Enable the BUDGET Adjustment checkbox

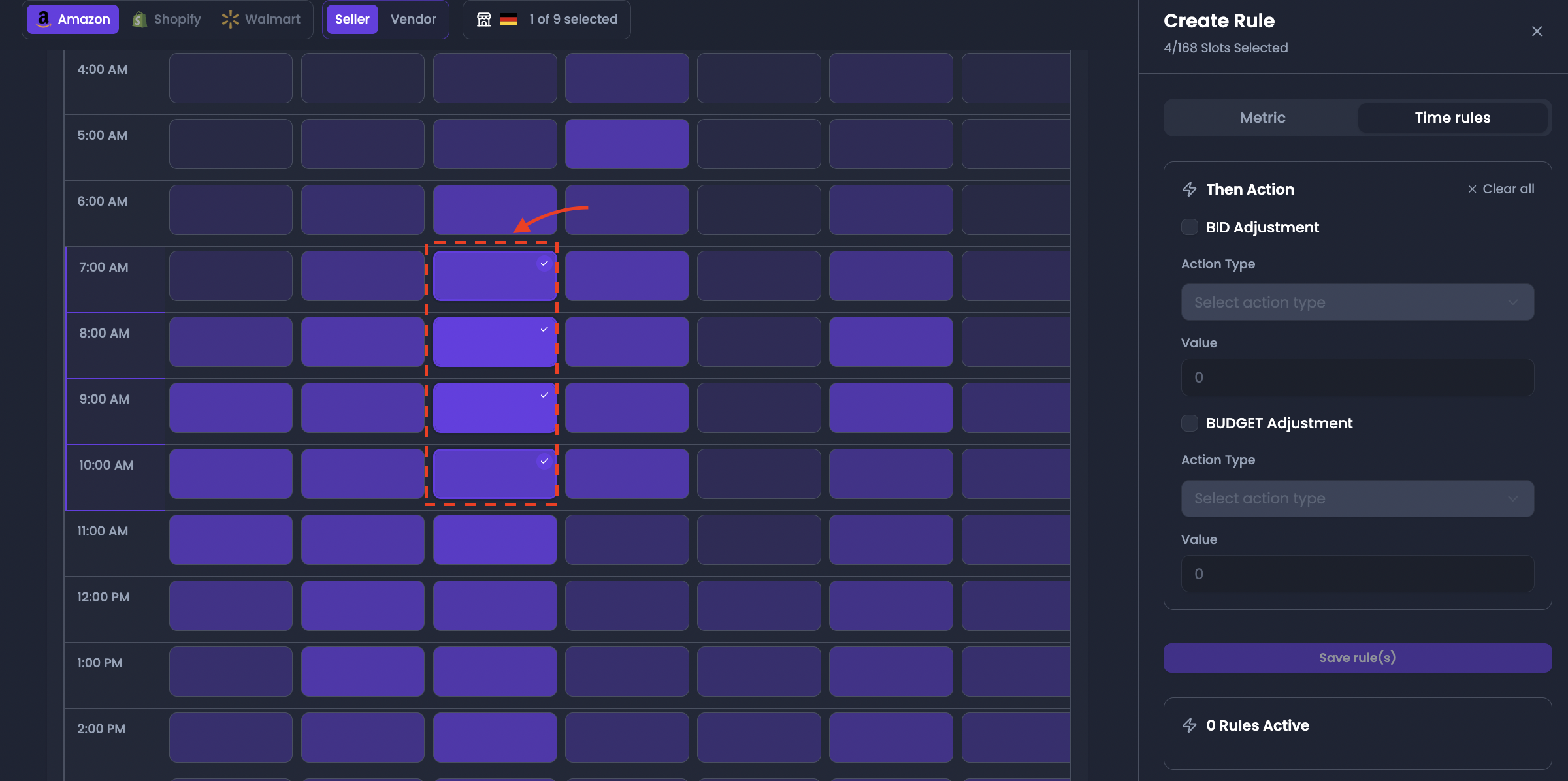1189,423
